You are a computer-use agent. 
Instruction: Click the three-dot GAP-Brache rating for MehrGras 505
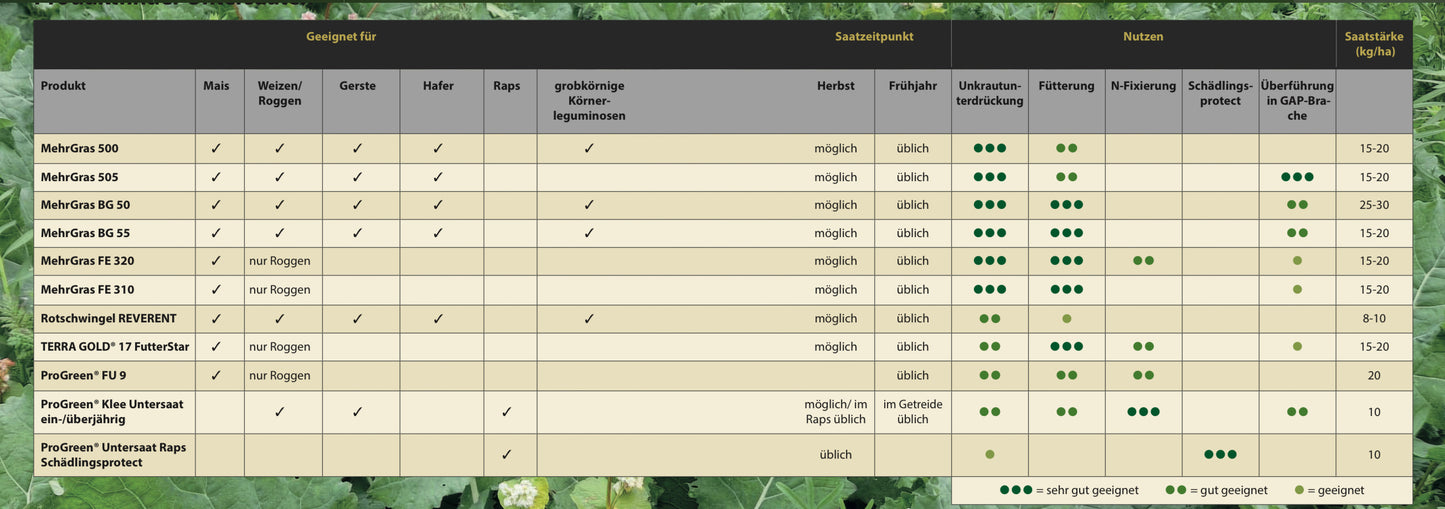(1297, 177)
